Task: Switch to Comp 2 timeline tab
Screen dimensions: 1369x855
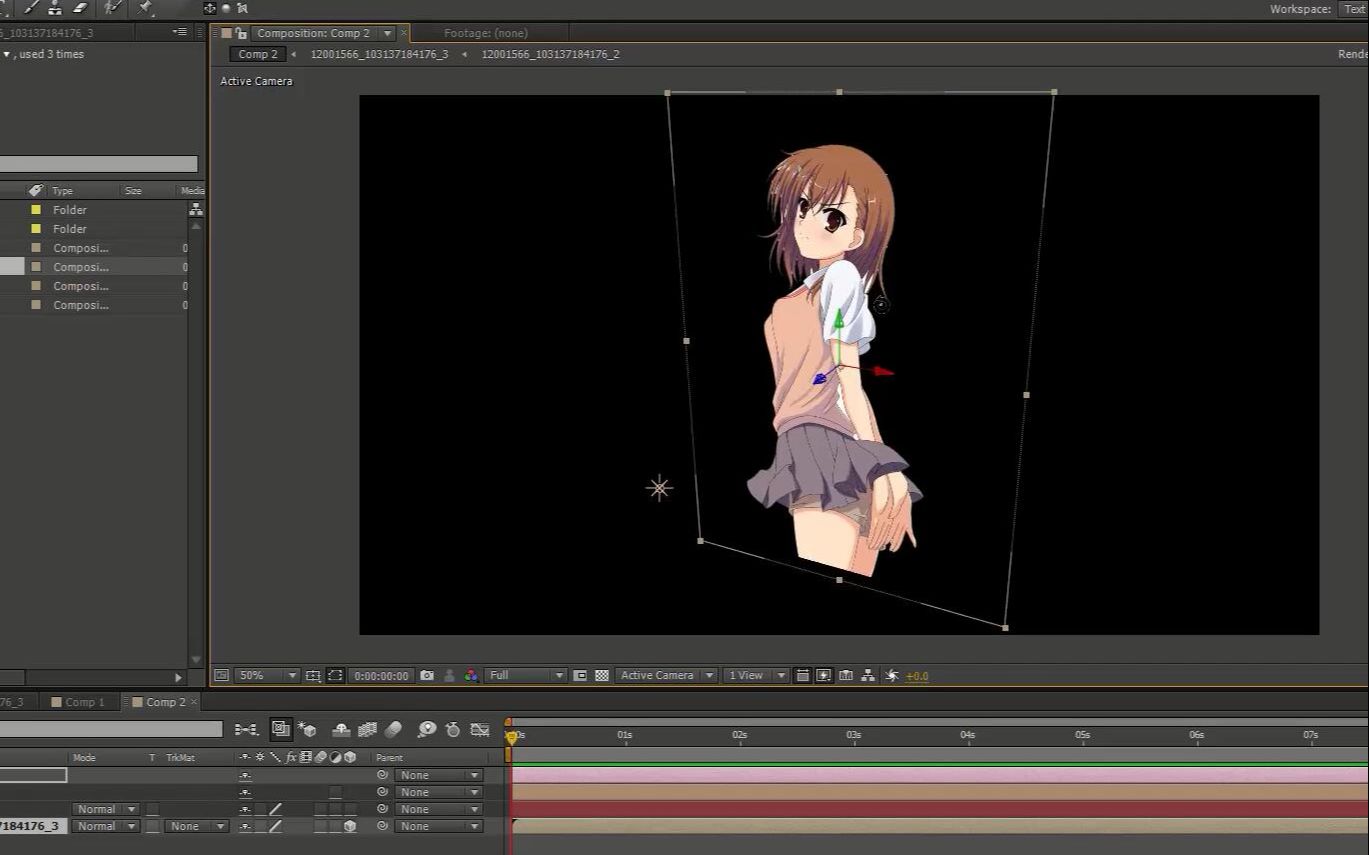Action: (165, 702)
